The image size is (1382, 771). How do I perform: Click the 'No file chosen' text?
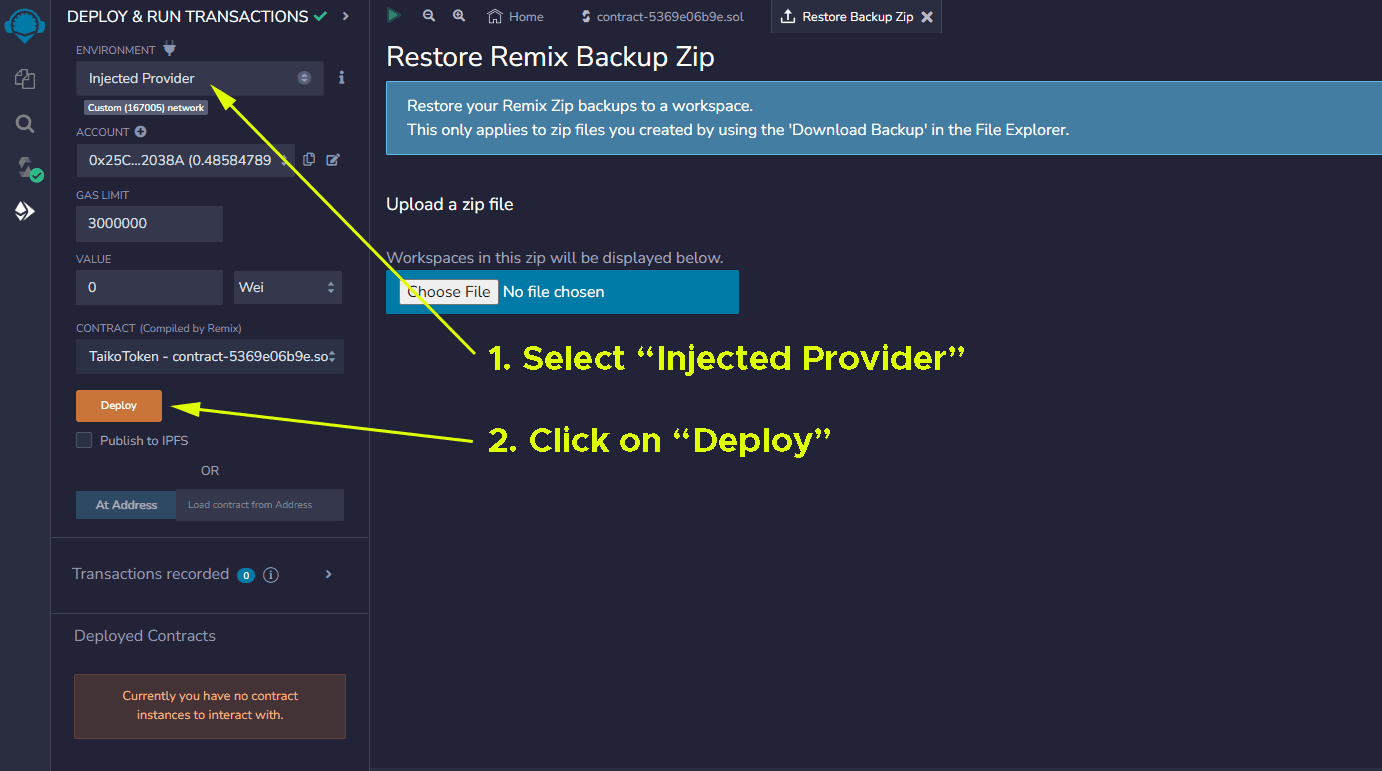pyautogui.click(x=554, y=292)
